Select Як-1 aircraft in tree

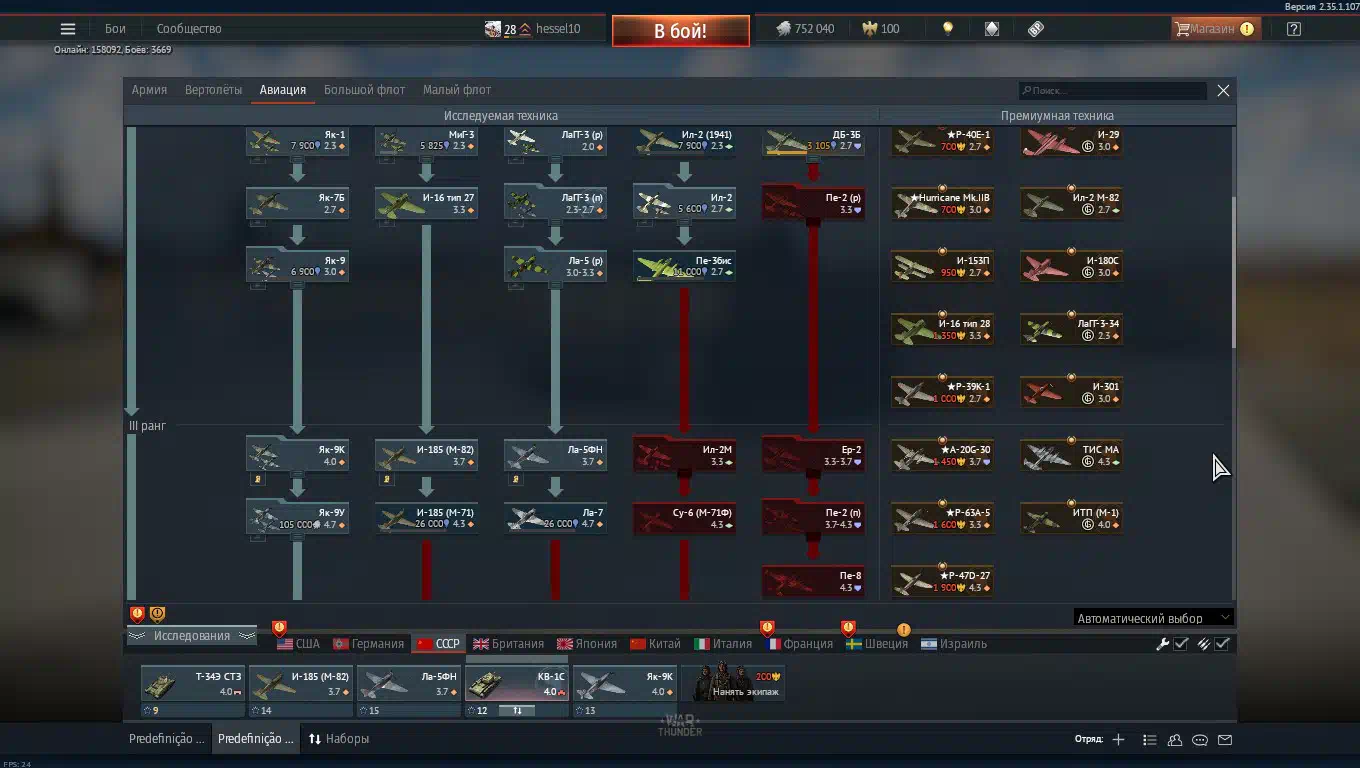[x=298, y=141]
